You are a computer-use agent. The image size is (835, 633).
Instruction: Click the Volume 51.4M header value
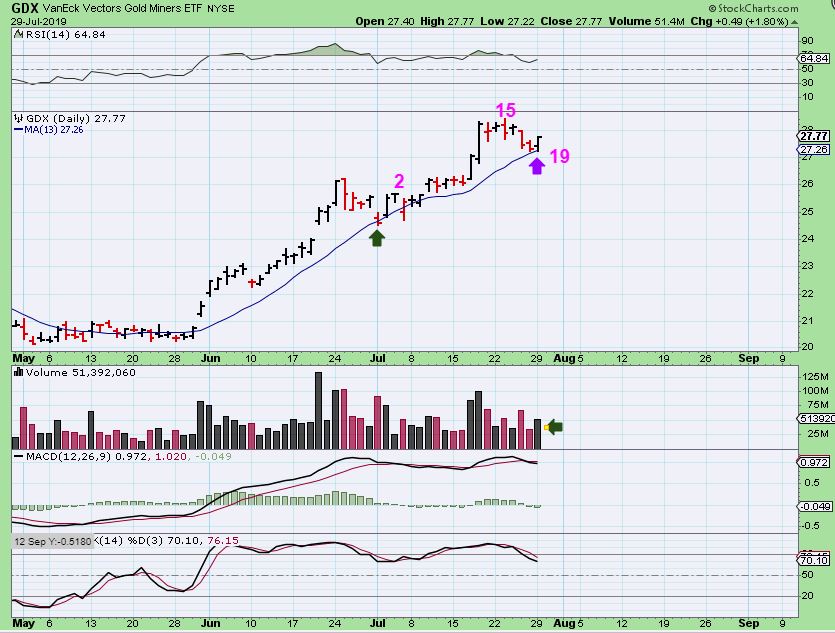point(646,21)
